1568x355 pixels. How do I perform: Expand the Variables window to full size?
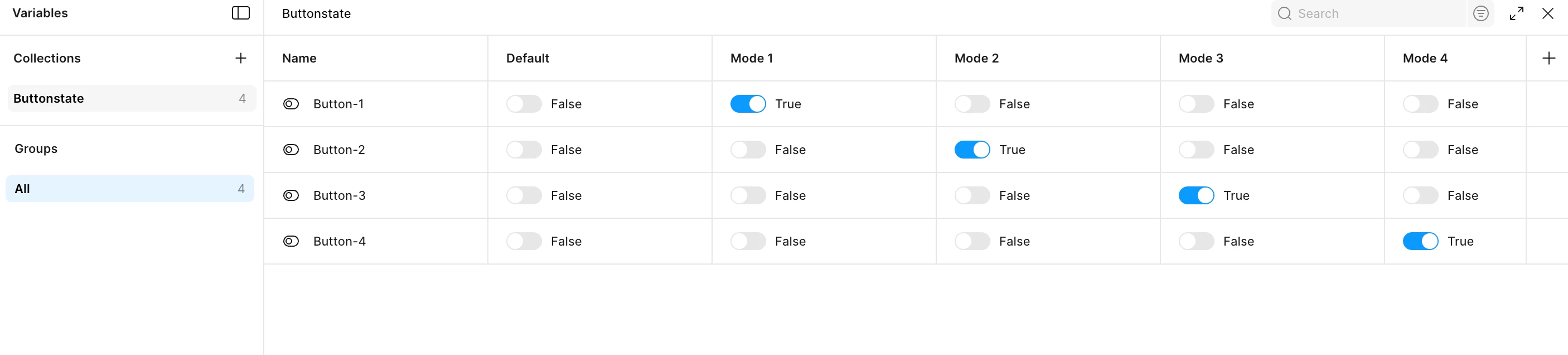(1516, 13)
